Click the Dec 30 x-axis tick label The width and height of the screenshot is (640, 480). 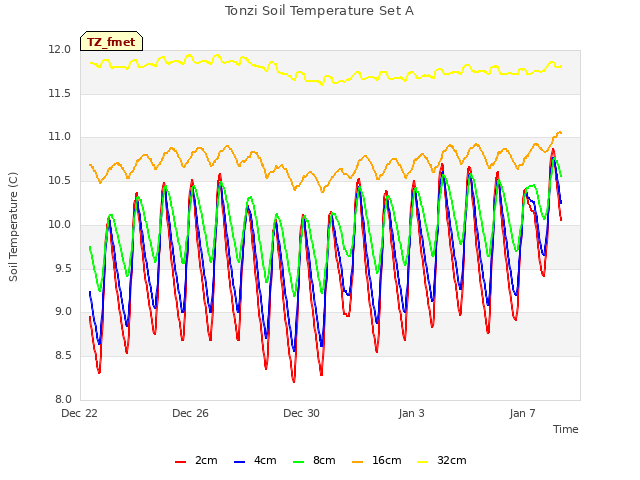[301, 413]
